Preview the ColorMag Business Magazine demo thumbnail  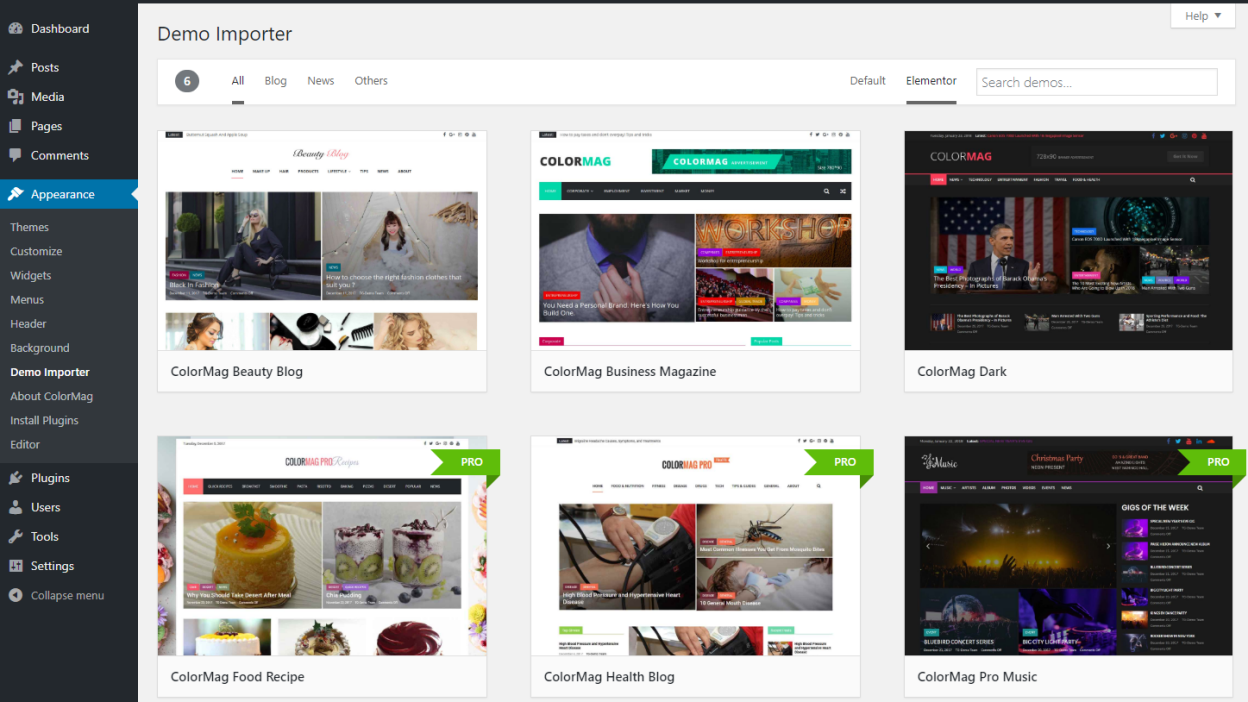click(695, 240)
